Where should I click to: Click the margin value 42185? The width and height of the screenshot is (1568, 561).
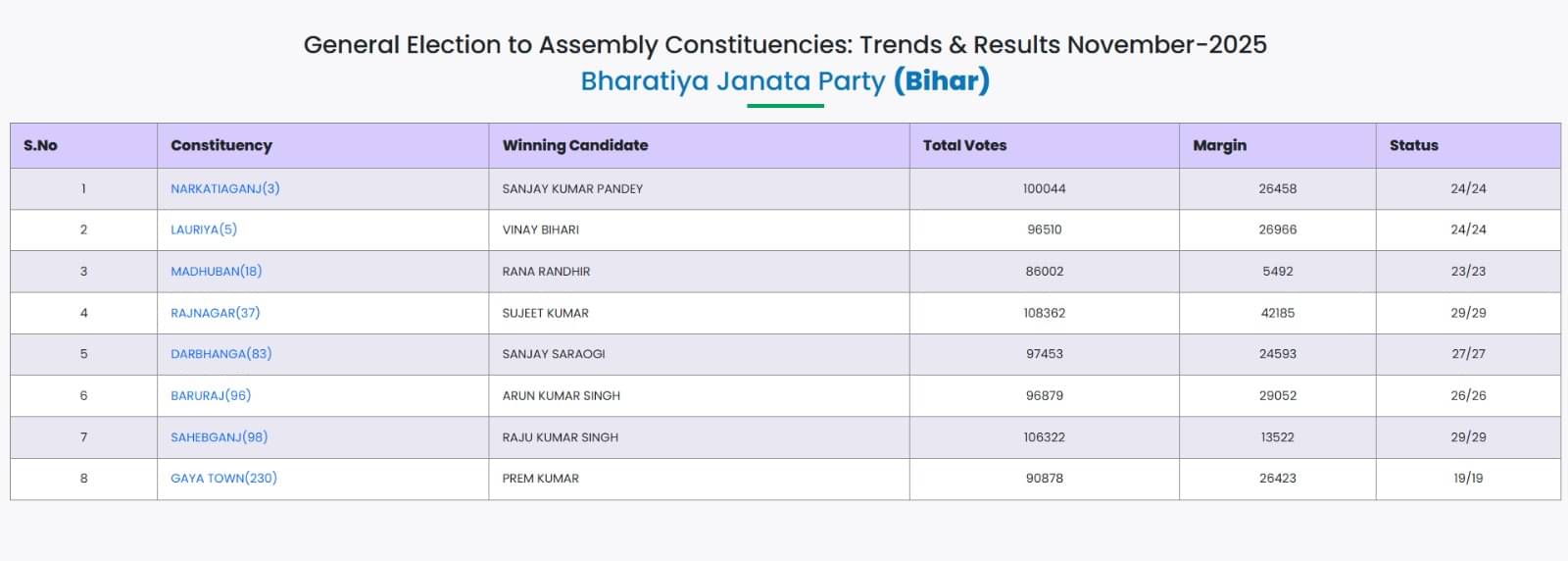(1277, 313)
